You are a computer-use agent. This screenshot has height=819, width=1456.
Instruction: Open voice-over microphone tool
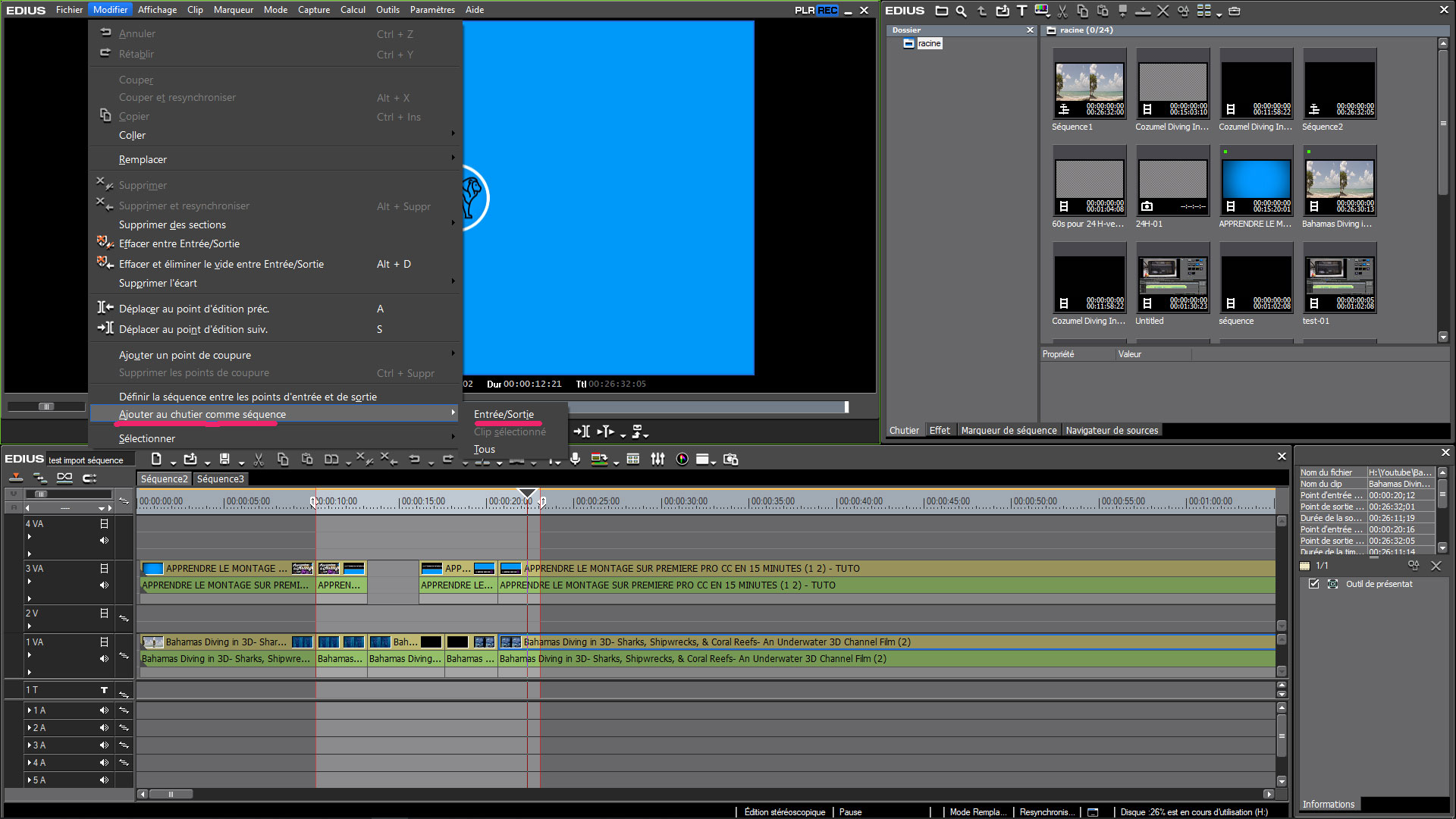point(576,459)
